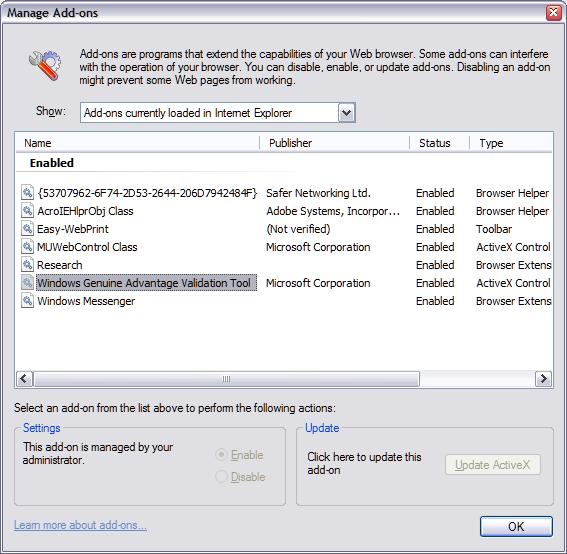Click the (Not verified) publisher cell
The height and width of the screenshot is (554, 567).
[298, 229]
